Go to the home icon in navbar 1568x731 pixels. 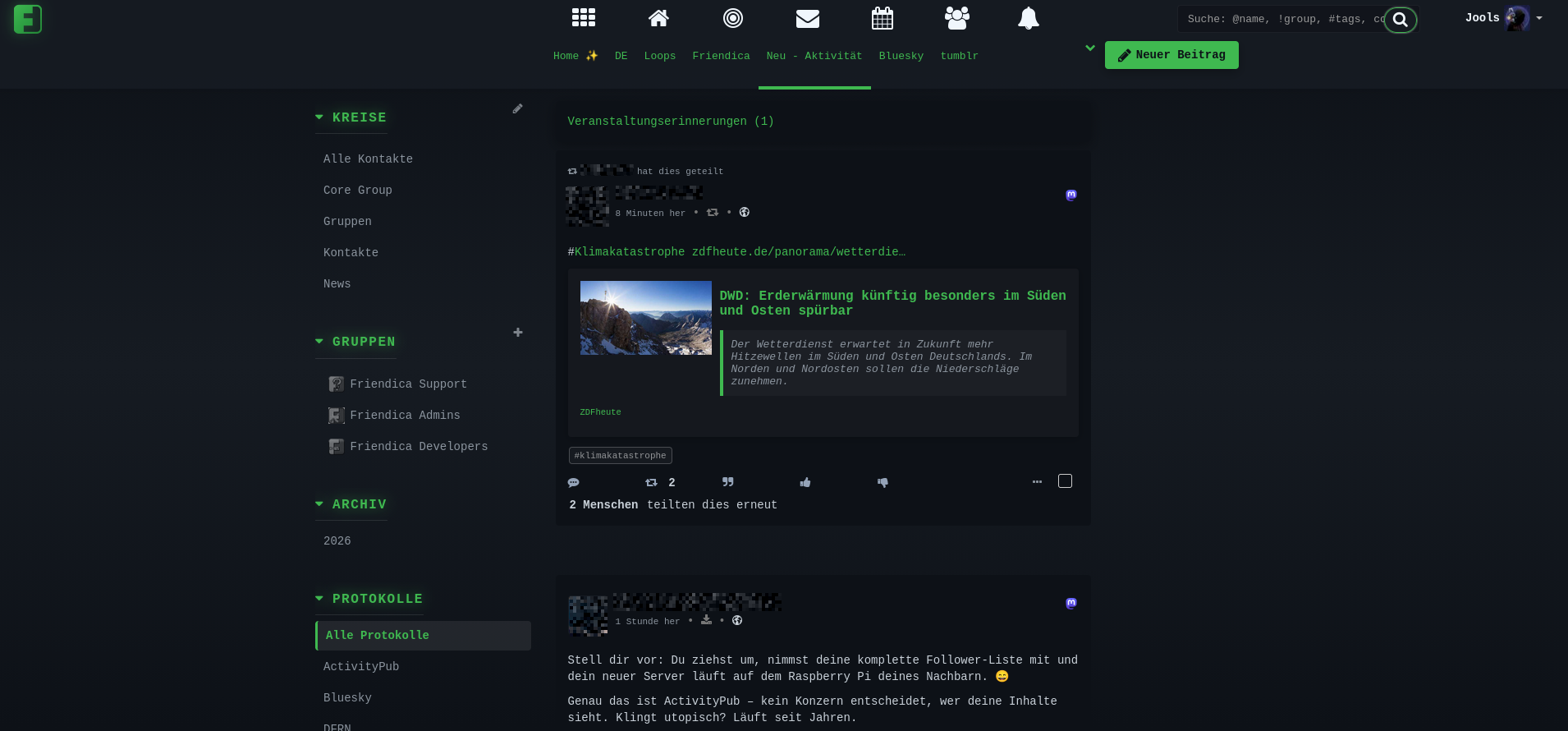tap(658, 17)
